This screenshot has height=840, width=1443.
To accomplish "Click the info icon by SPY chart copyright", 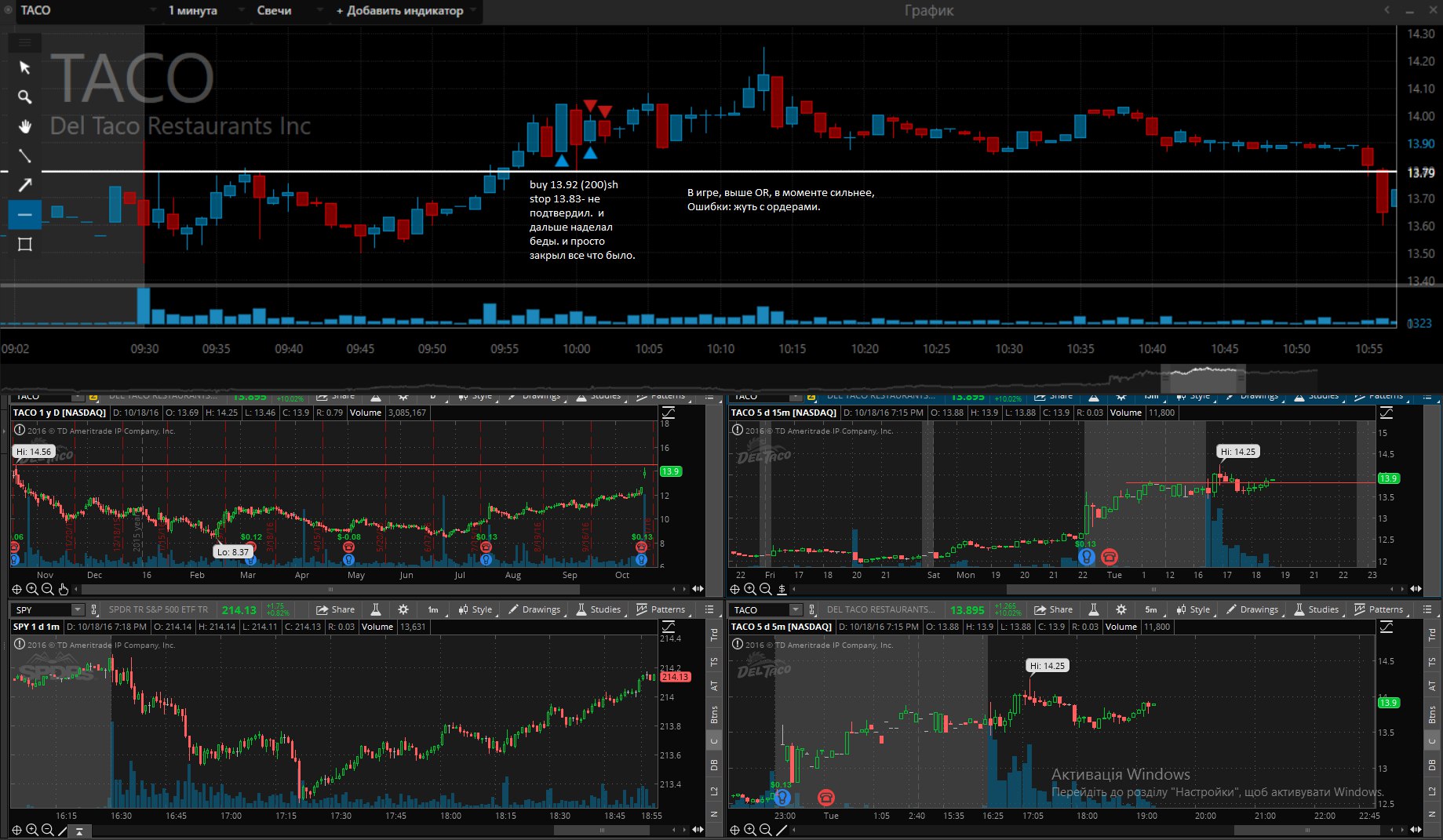I will pyautogui.click(x=19, y=645).
